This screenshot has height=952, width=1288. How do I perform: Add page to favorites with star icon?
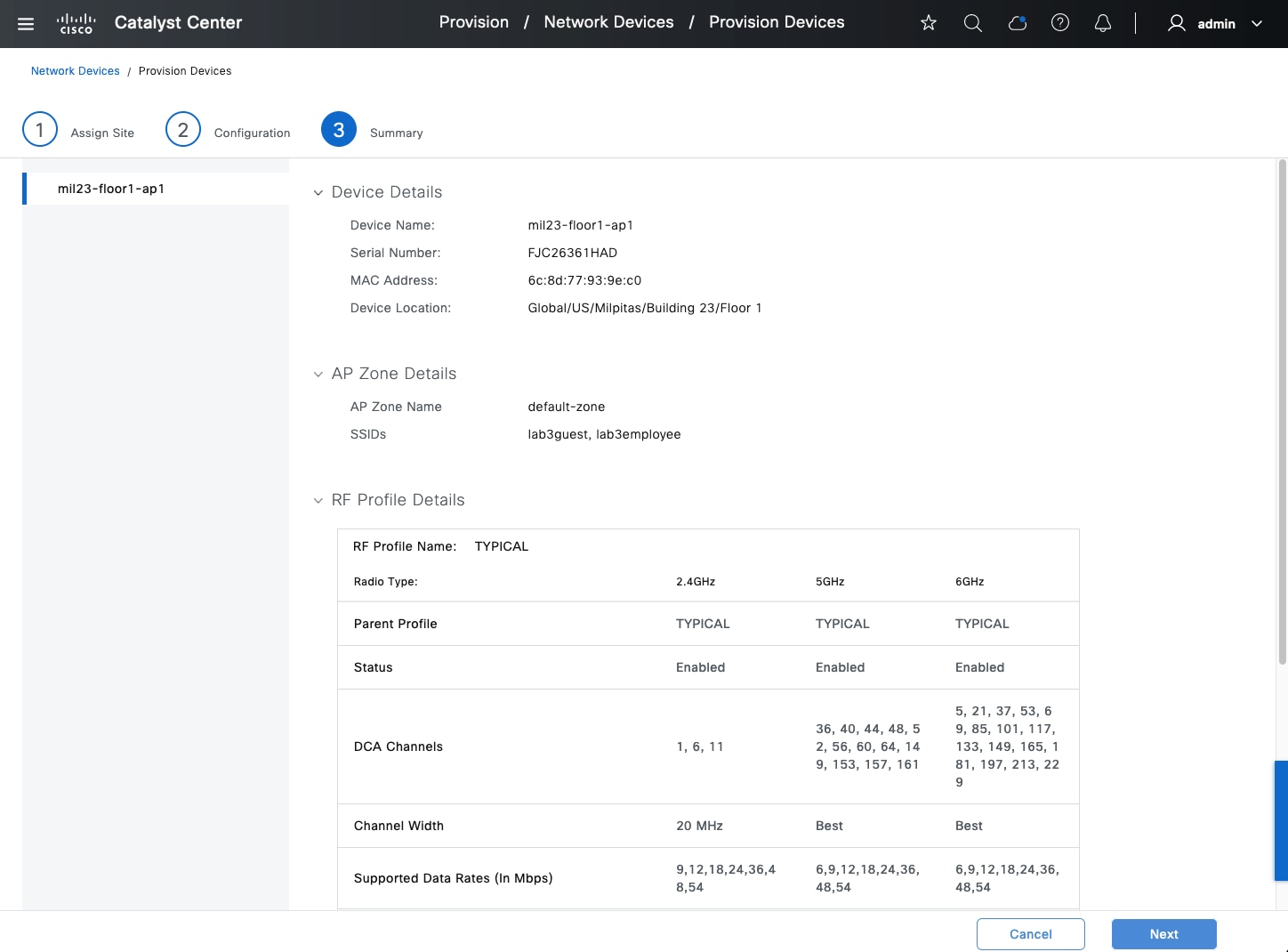coord(929,23)
